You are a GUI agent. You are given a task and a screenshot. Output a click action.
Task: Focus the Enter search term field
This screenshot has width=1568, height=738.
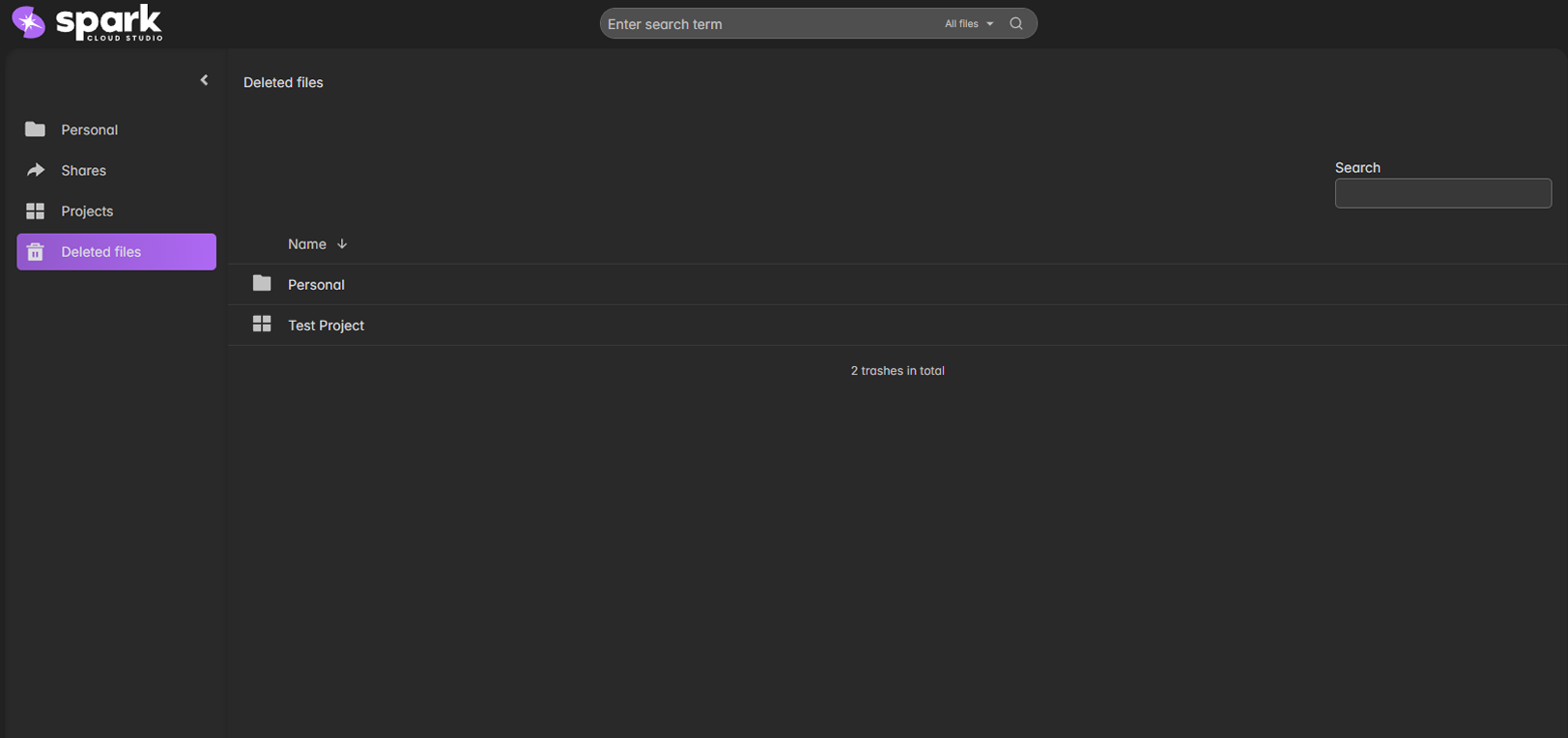(768, 24)
